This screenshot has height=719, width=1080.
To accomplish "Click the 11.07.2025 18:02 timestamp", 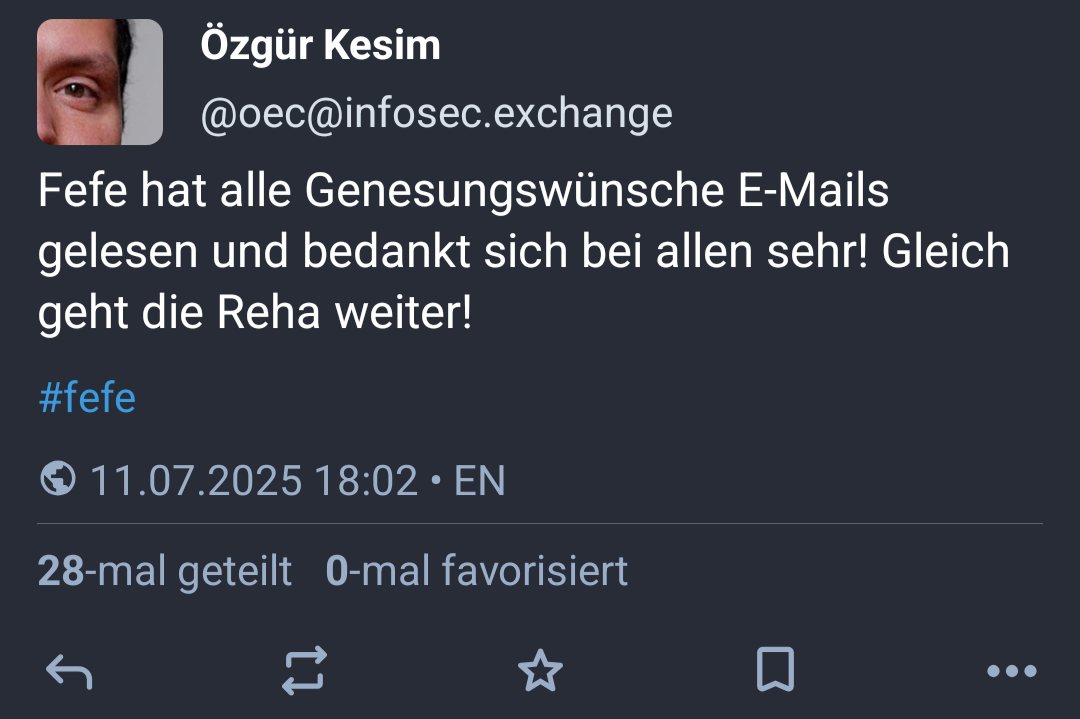I will 254,481.
